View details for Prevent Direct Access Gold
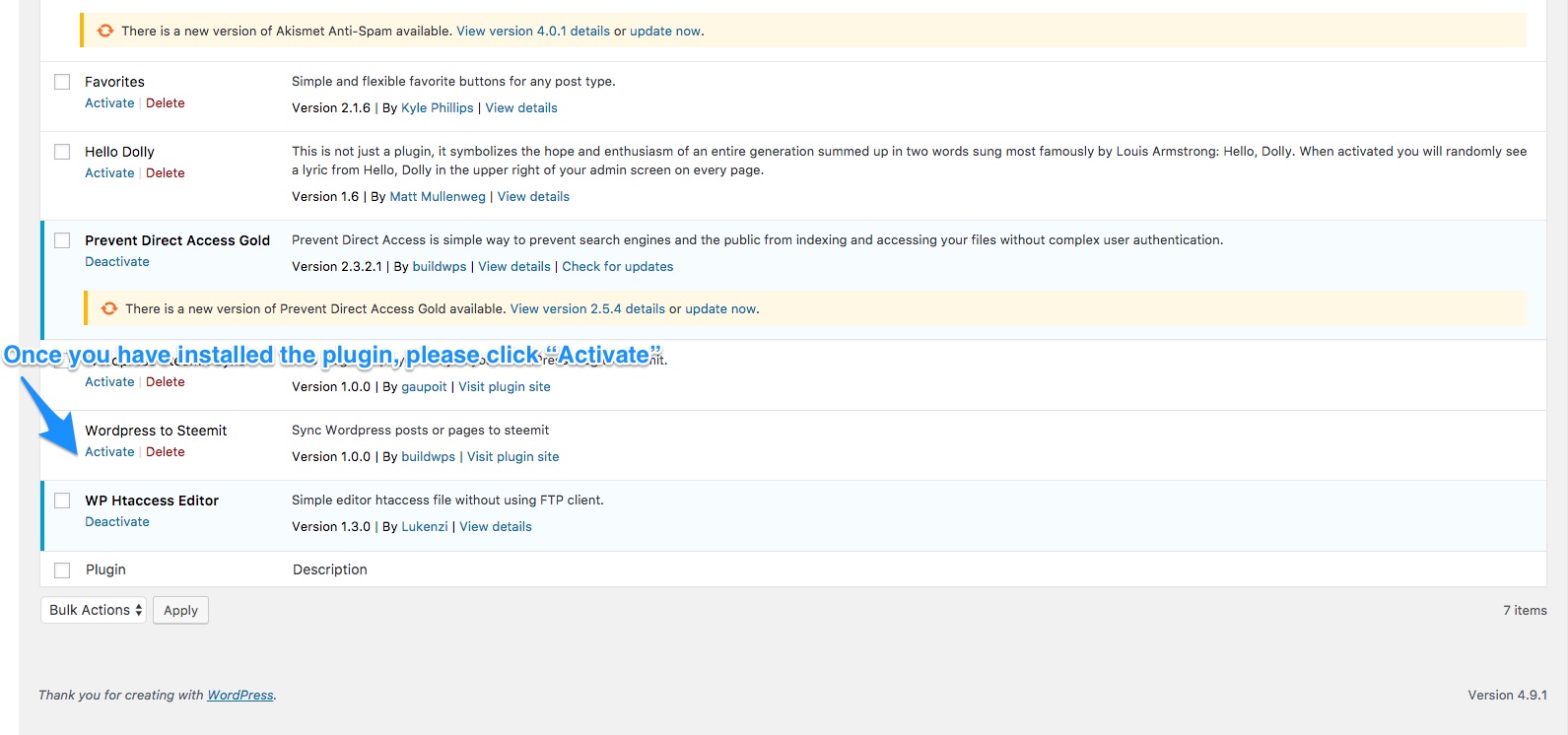The height and width of the screenshot is (735, 1568). tap(514, 266)
